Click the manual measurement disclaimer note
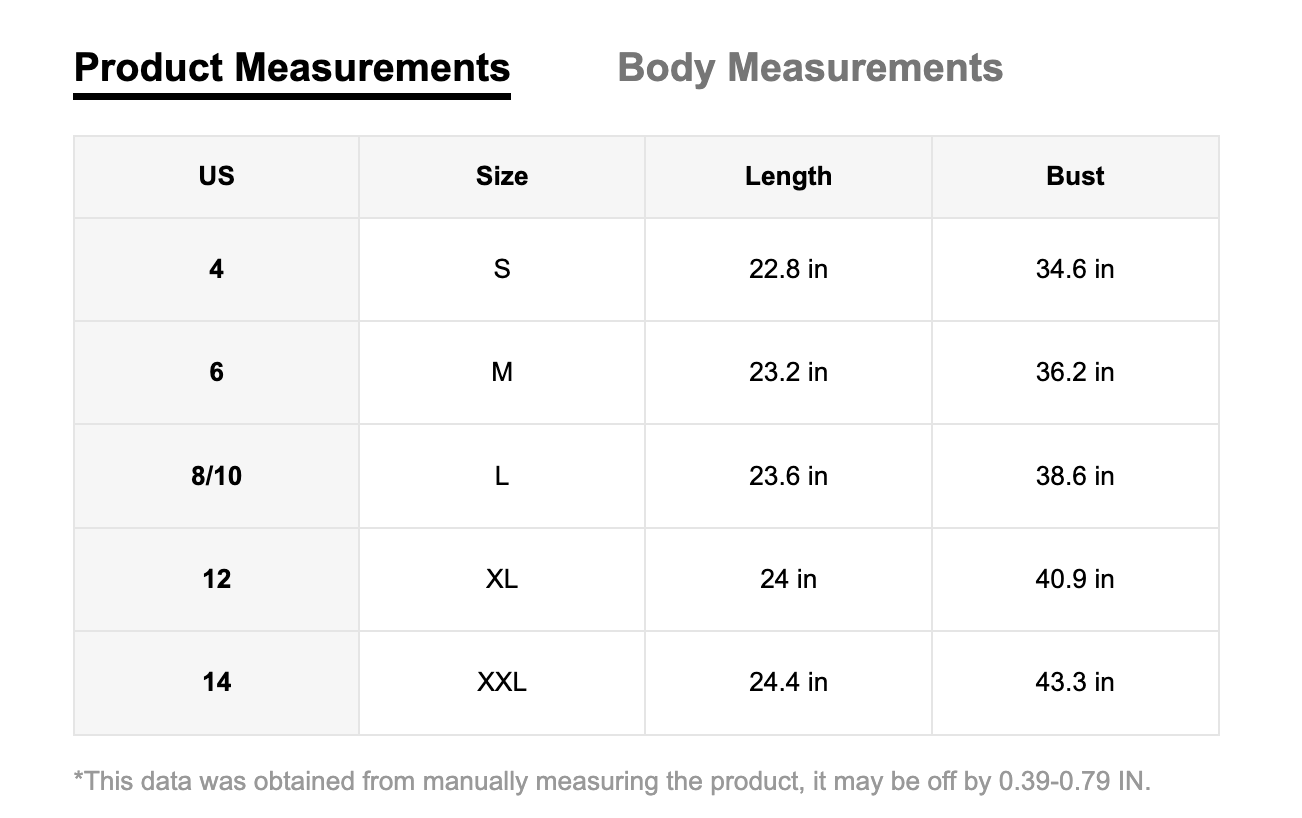Image resolution: width=1302 pixels, height=818 pixels. (612, 781)
